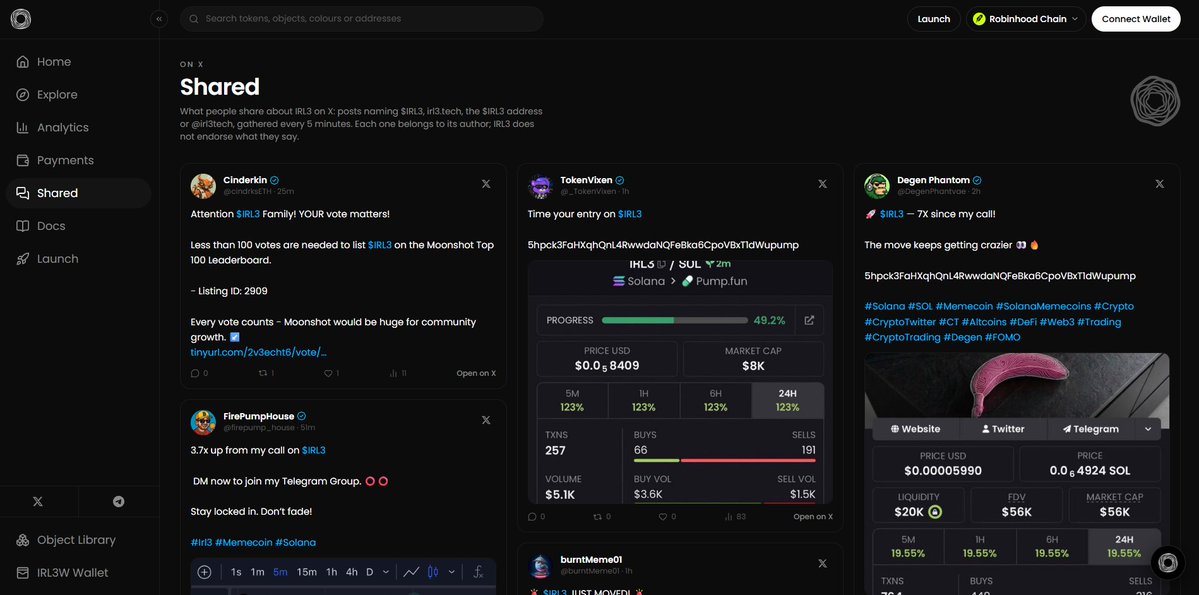Click Open on X in TokenVixen's post
Viewport: 1199px width, 595px height.
[813, 517]
